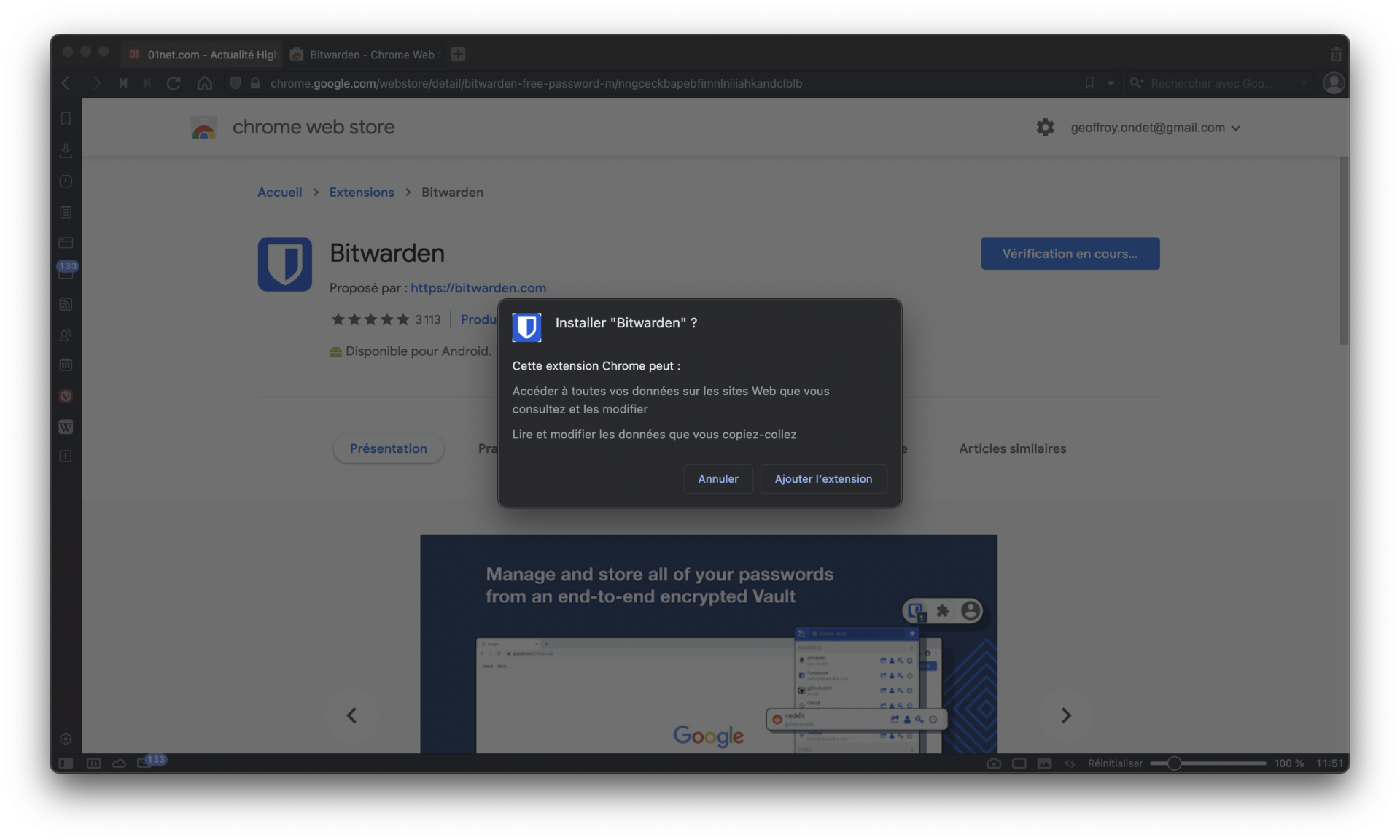Open the user profile avatar
Viewport: 1400px width, 840px height.
[1334, 83]
